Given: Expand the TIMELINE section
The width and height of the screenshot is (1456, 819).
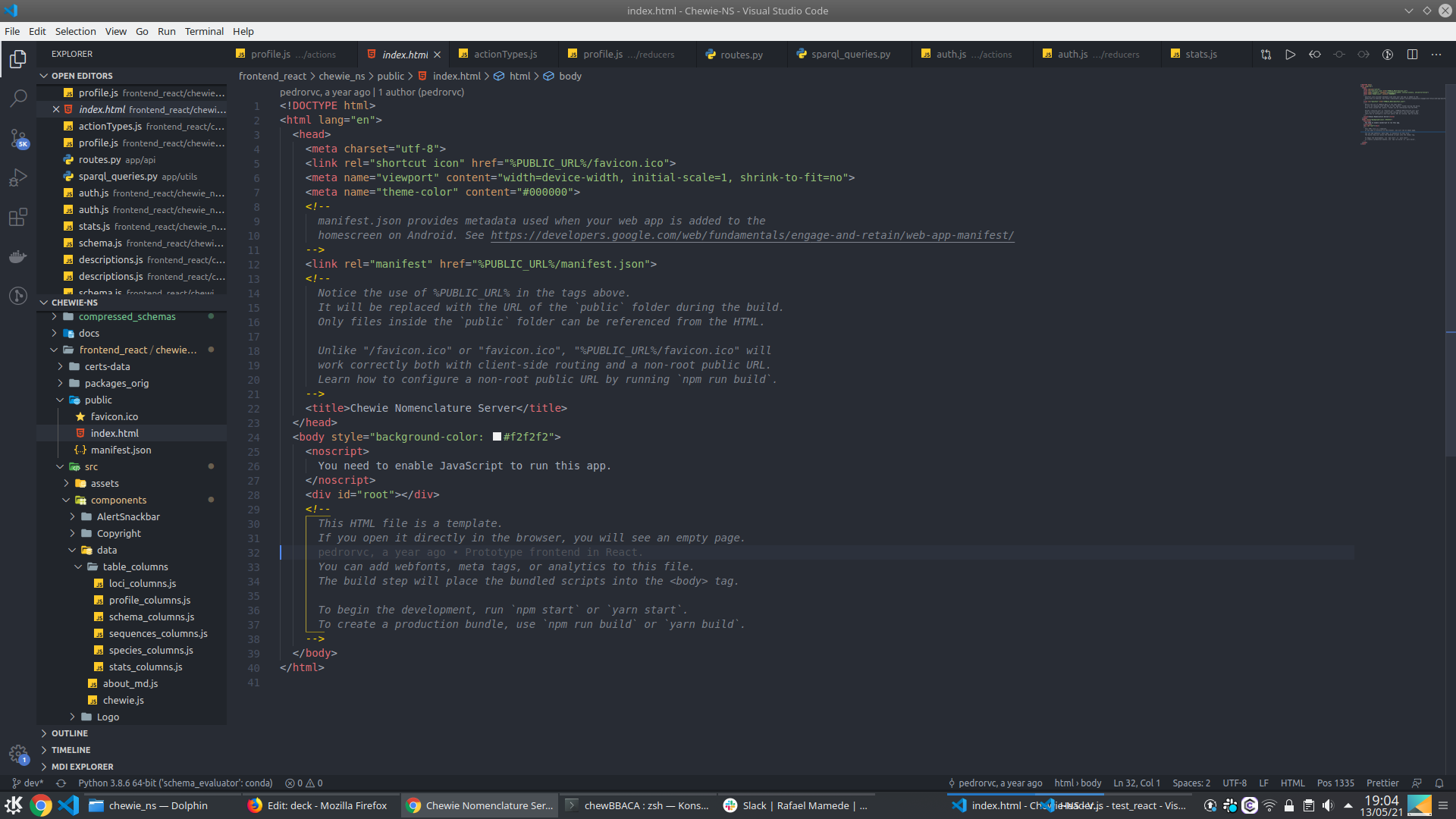Looking at the screenshot, I should tap(71, 750).
